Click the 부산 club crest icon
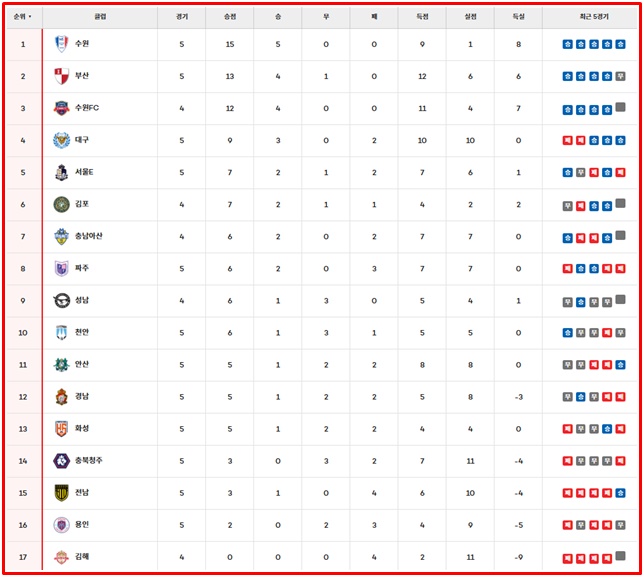This screenshot has height=577, width=644. tap(62, 76)
